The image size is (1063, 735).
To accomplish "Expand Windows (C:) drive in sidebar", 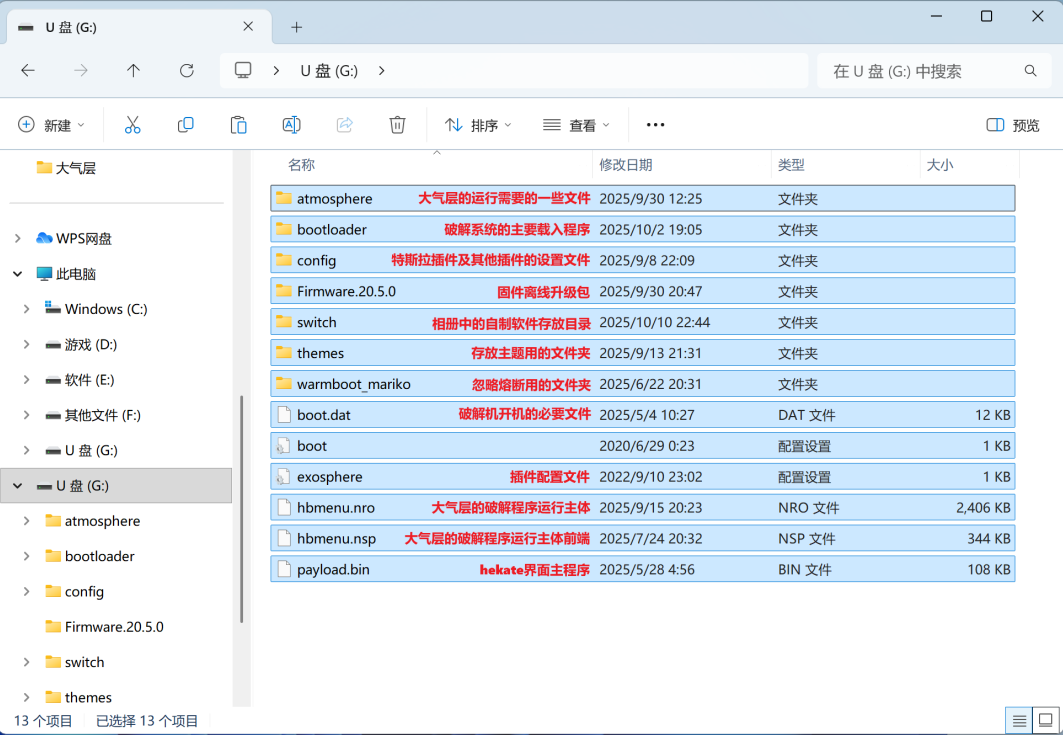I will [x=26, y=309].
